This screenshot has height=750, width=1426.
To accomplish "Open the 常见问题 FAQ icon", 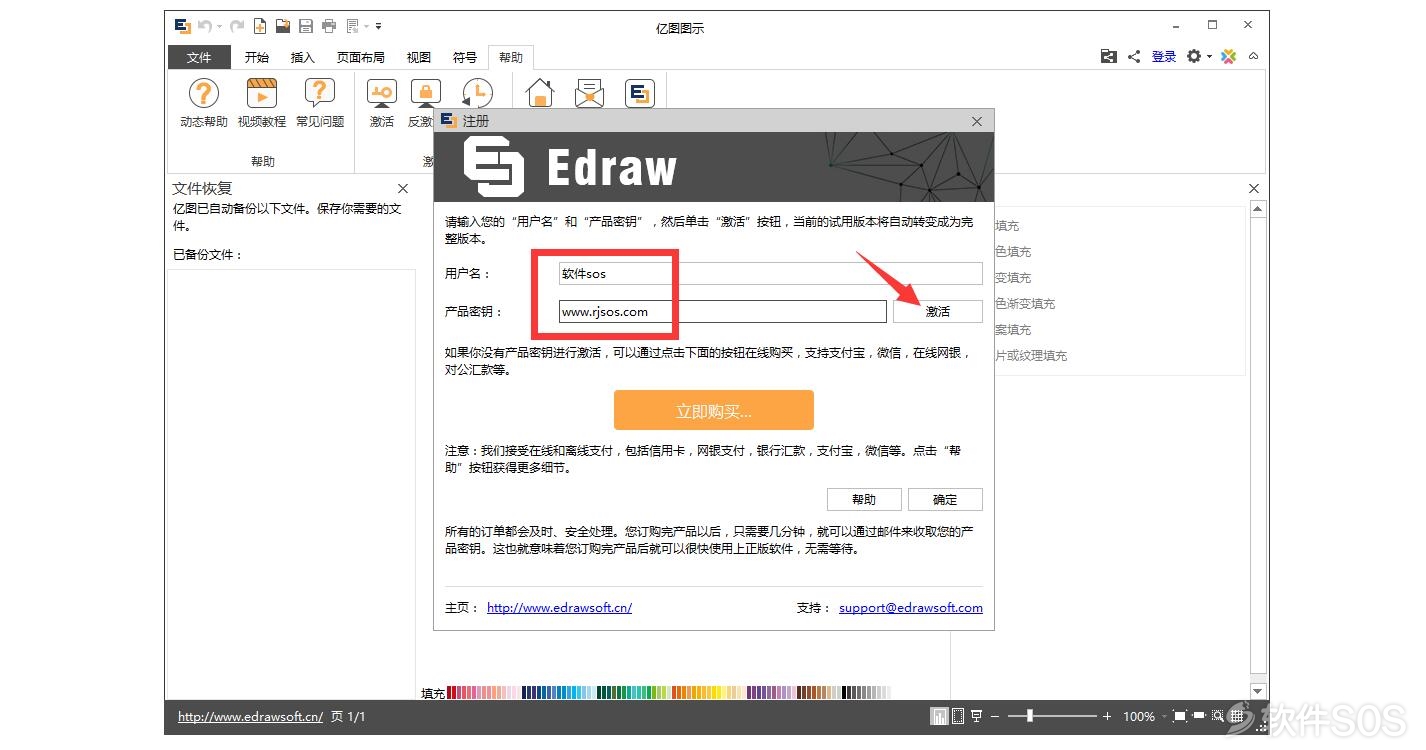I will (x=319, y=94).
